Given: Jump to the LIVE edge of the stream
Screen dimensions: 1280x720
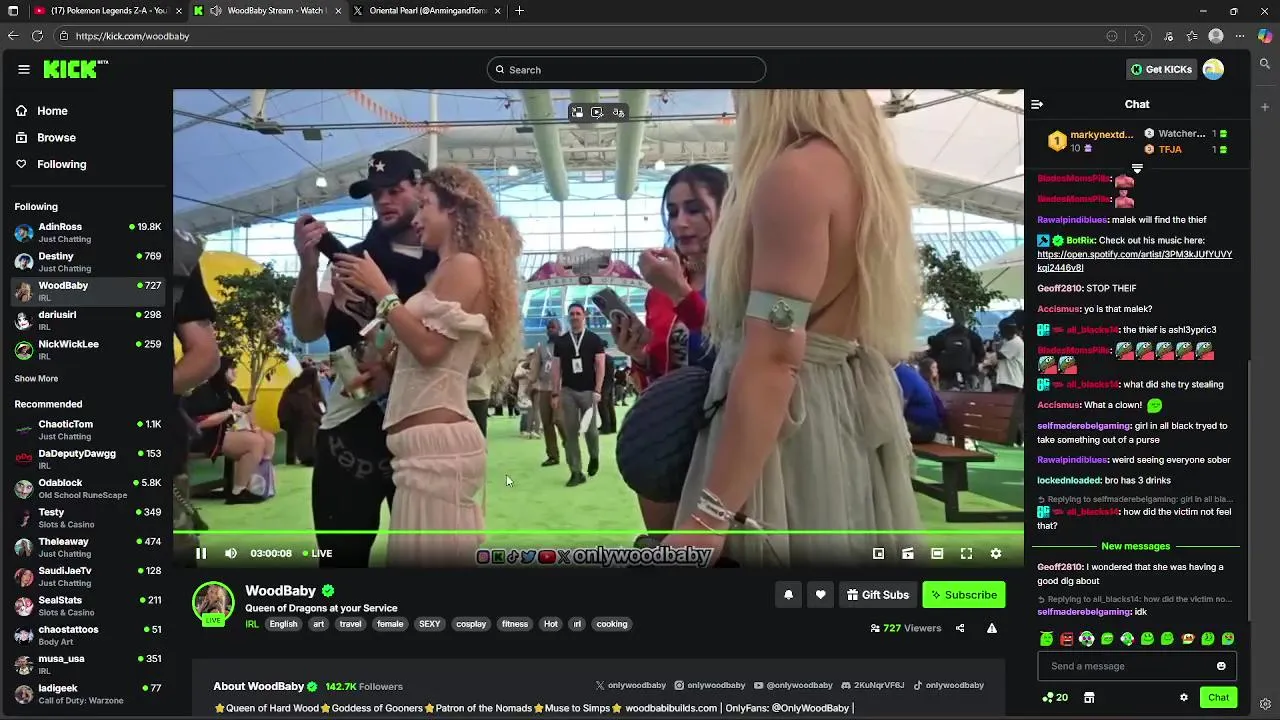Looking at the screenshot, I should [318, 553].
